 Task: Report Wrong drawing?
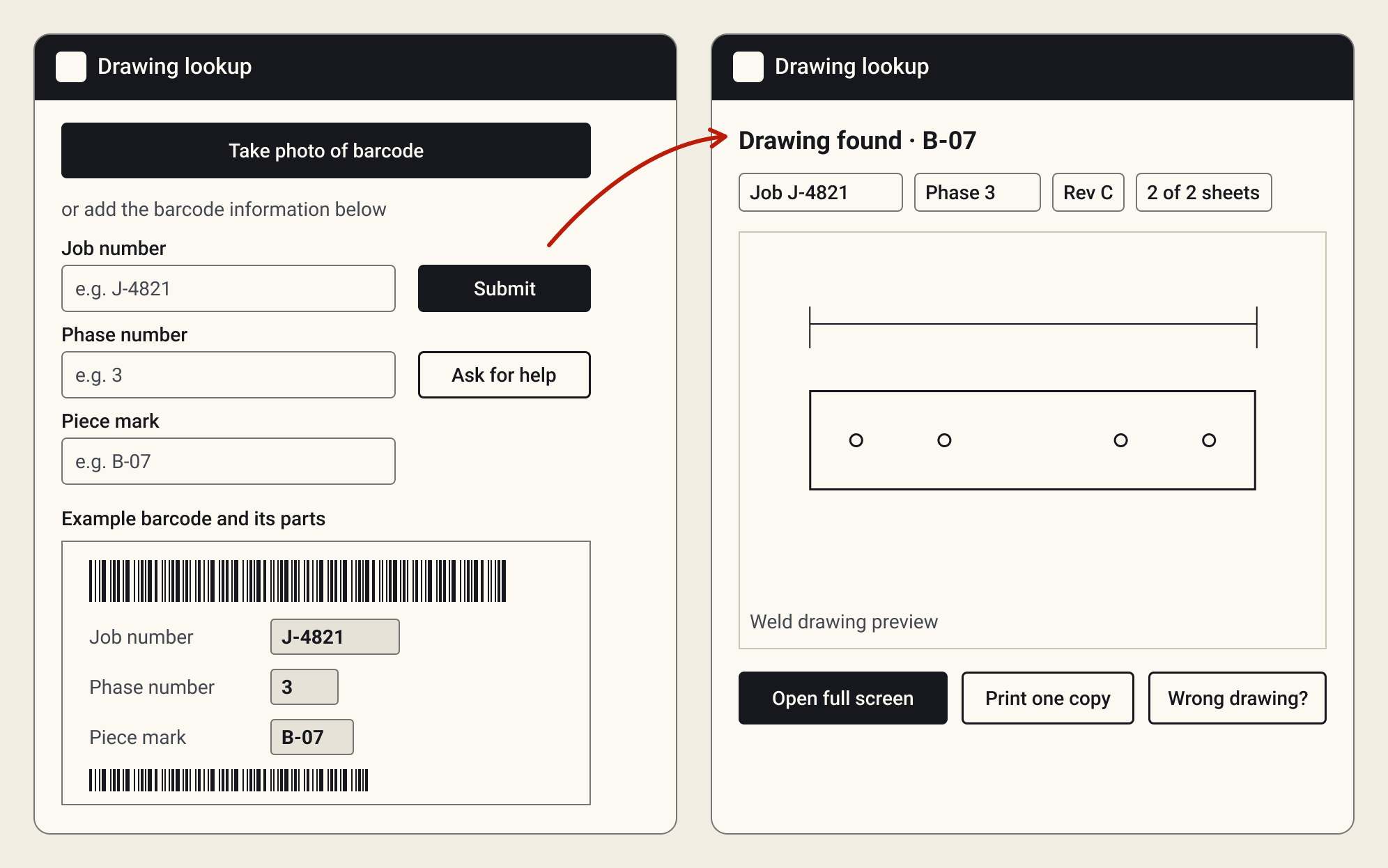(x=1237, y=698)
